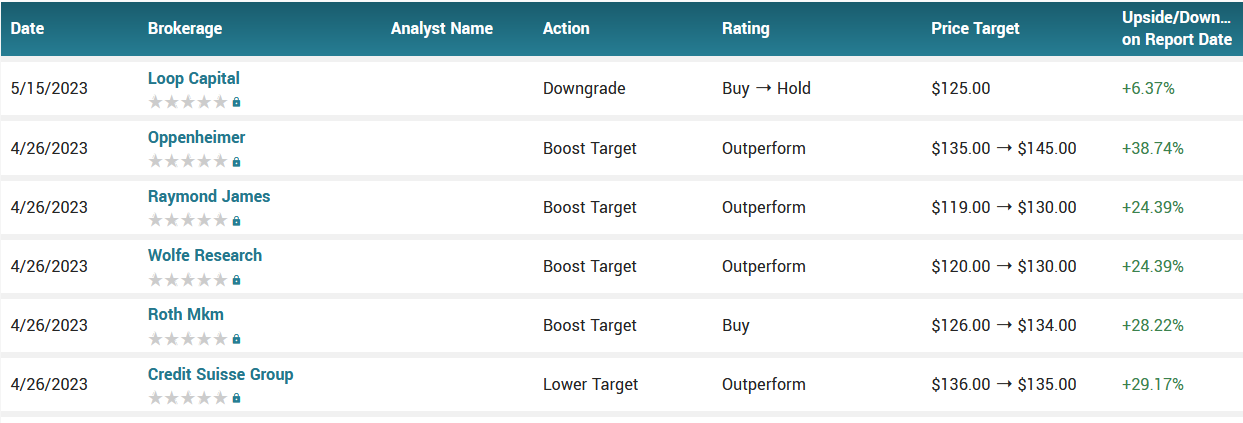The width and height of the screenshot is (1243, 423).
Task: Open the Loop Capital brokerage link
Action: (194, 78)
